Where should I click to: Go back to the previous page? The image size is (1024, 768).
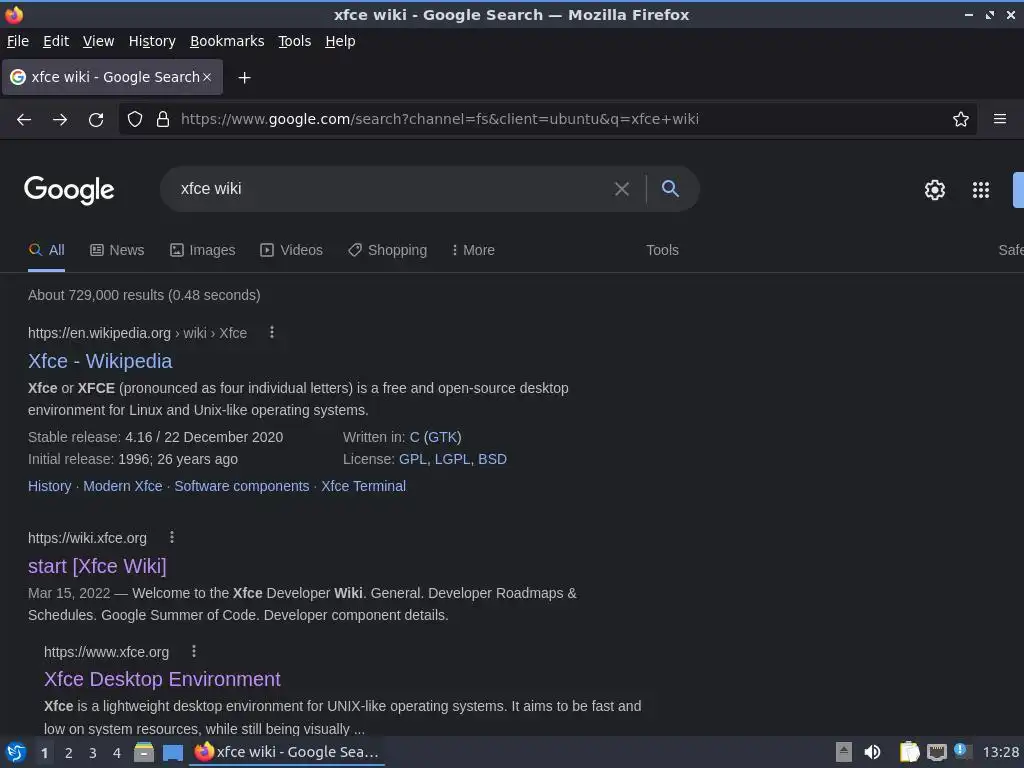(24, 119)
